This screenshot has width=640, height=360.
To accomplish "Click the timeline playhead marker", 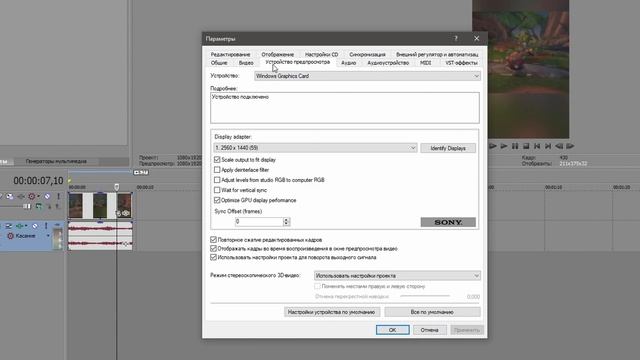I will (117, 187).
